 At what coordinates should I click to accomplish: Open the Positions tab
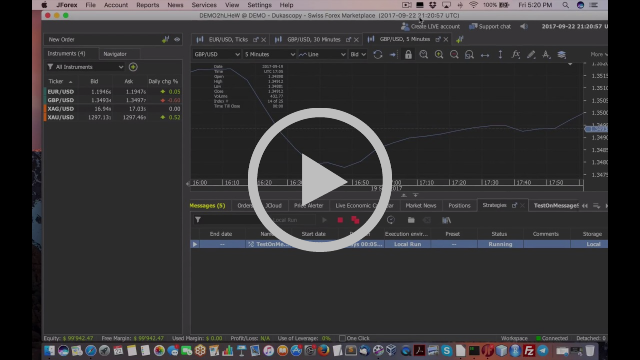click(x=459, y=205)
